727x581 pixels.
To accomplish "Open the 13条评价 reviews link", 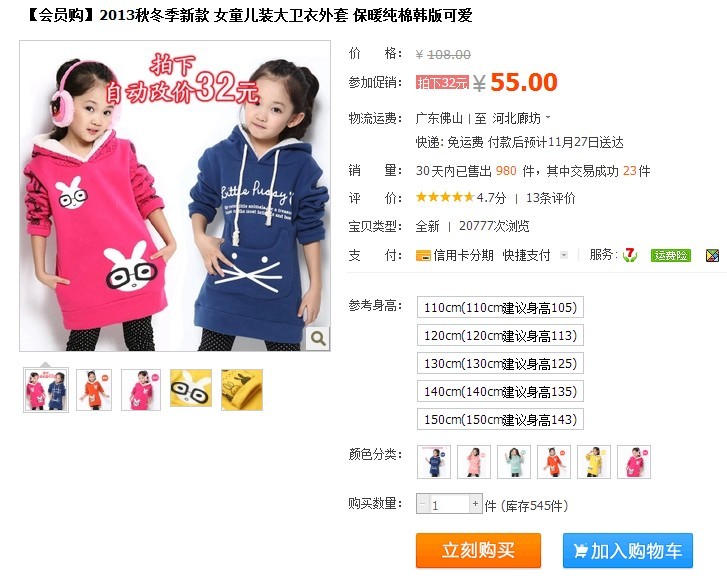I will 550,198.
